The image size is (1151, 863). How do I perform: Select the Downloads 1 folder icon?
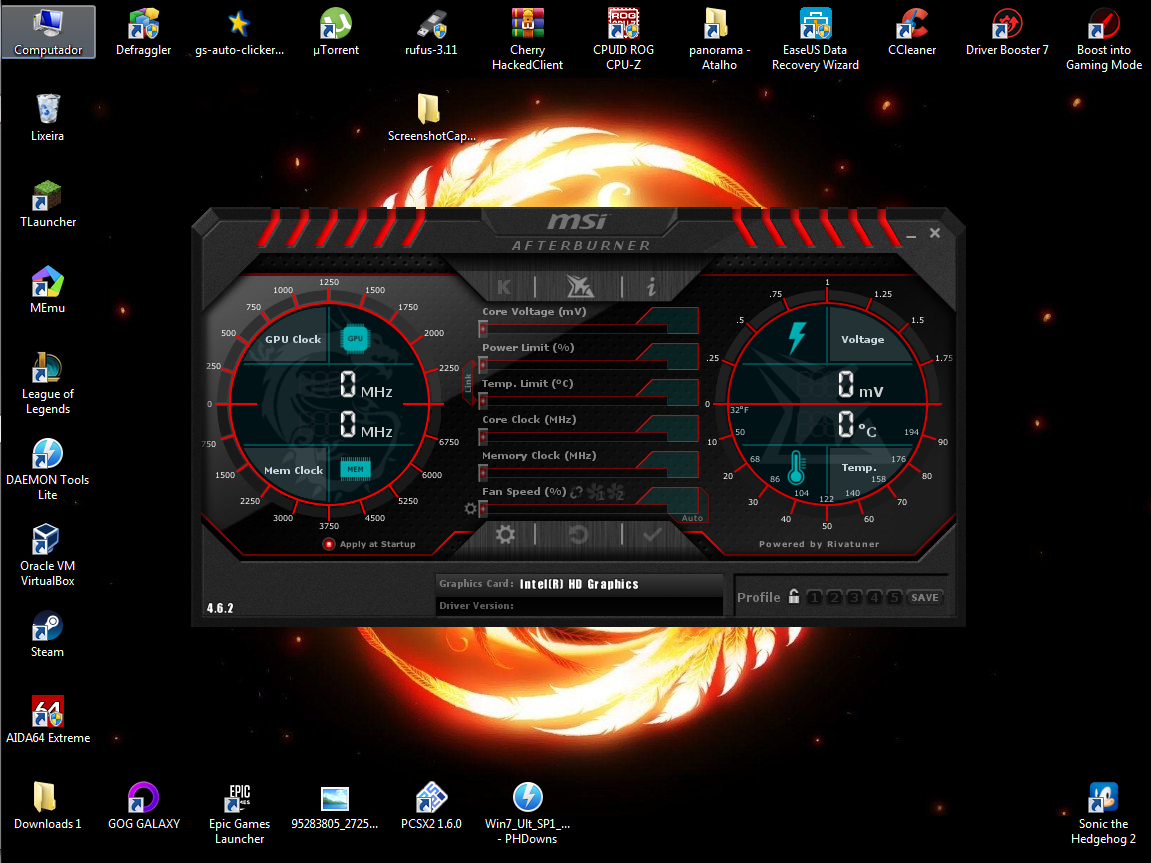(48, 806)
